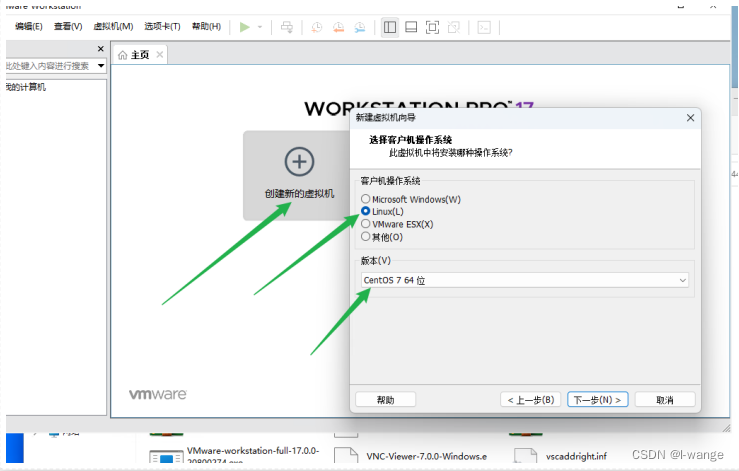Viewport: 739px width, 471px height.
Task: Click the green power-on play icon
Action: (x=245, y=27)
